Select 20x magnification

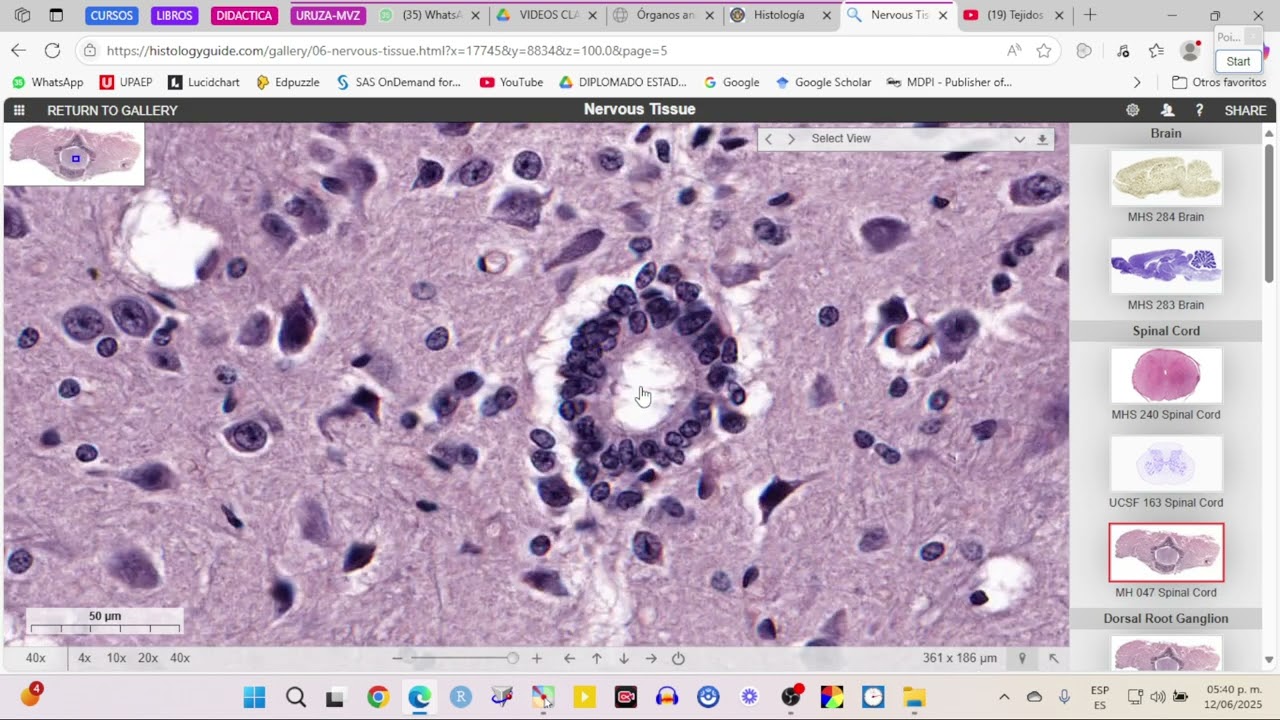point(148,658)
